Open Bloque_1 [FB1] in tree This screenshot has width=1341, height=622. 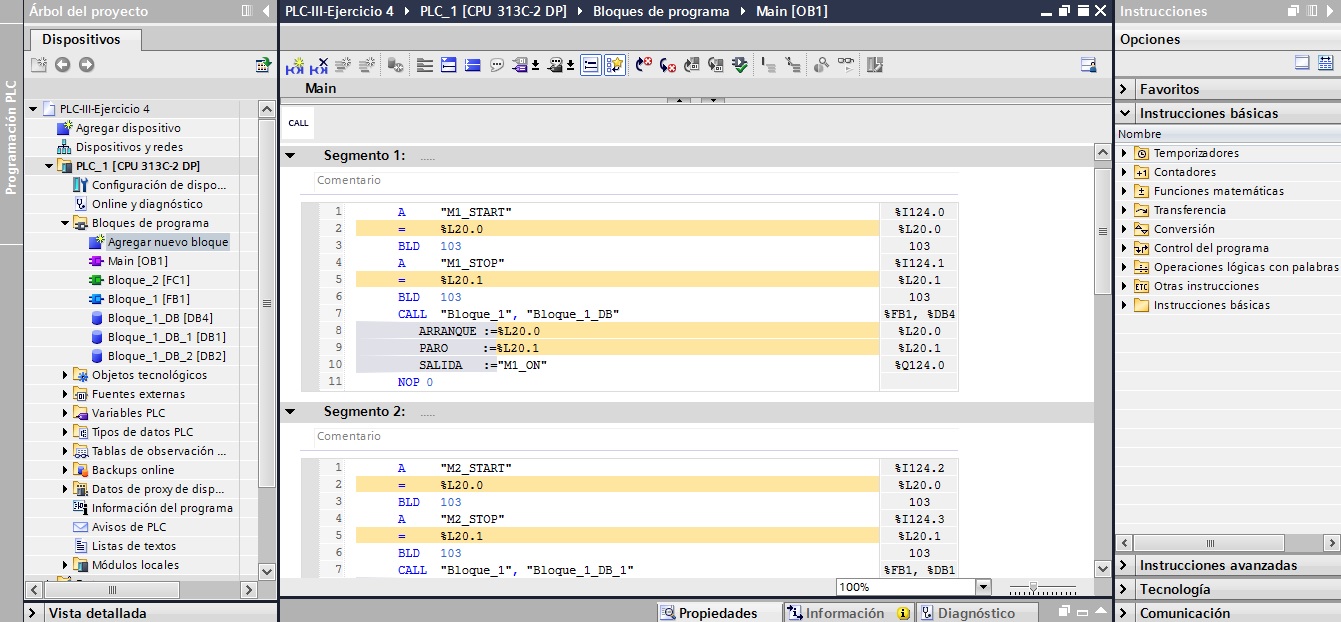click(149, 299)
